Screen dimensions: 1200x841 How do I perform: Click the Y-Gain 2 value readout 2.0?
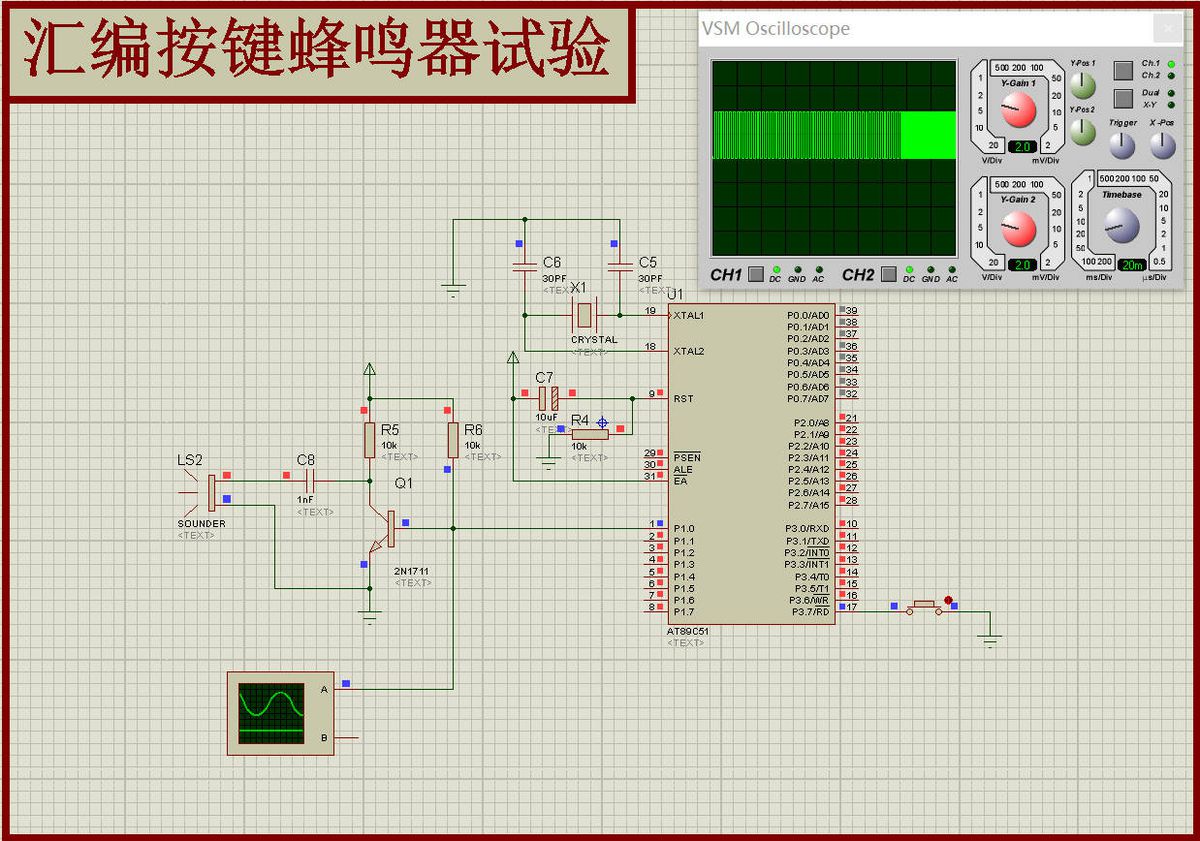1021,265
